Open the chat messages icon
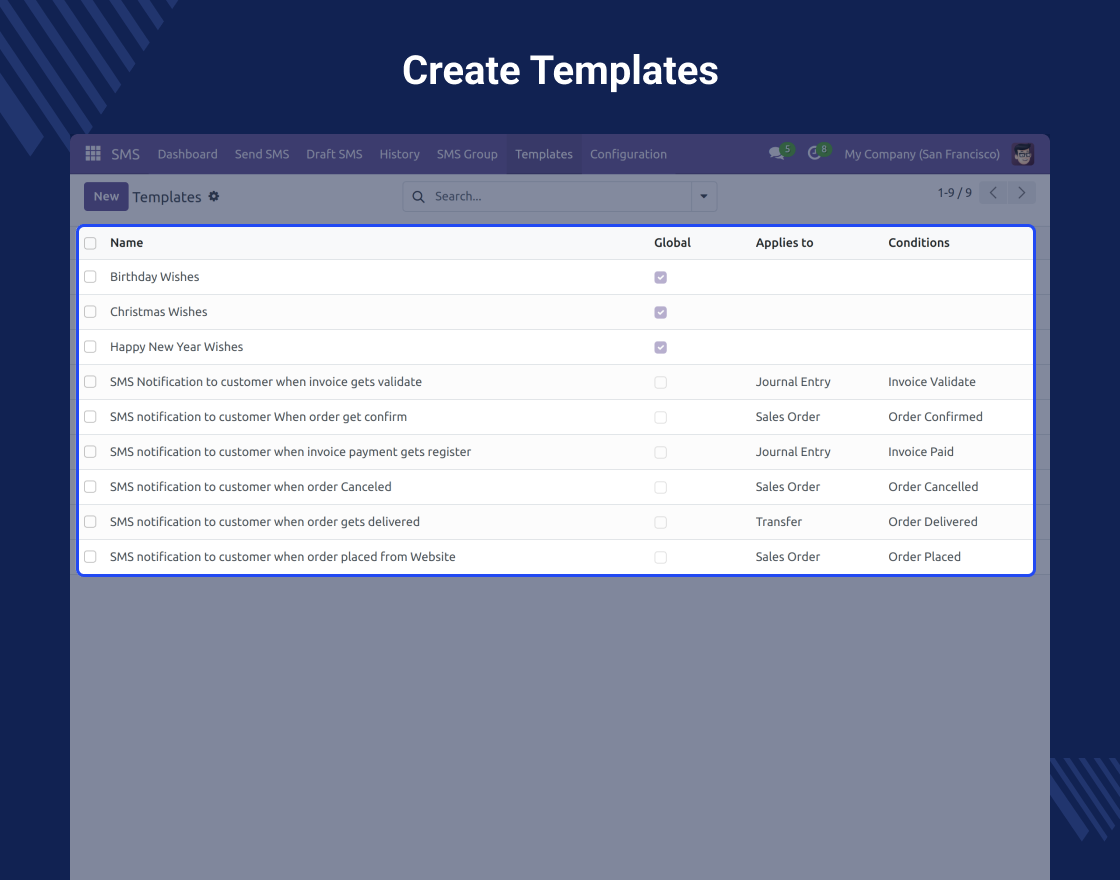 [776, 154]
